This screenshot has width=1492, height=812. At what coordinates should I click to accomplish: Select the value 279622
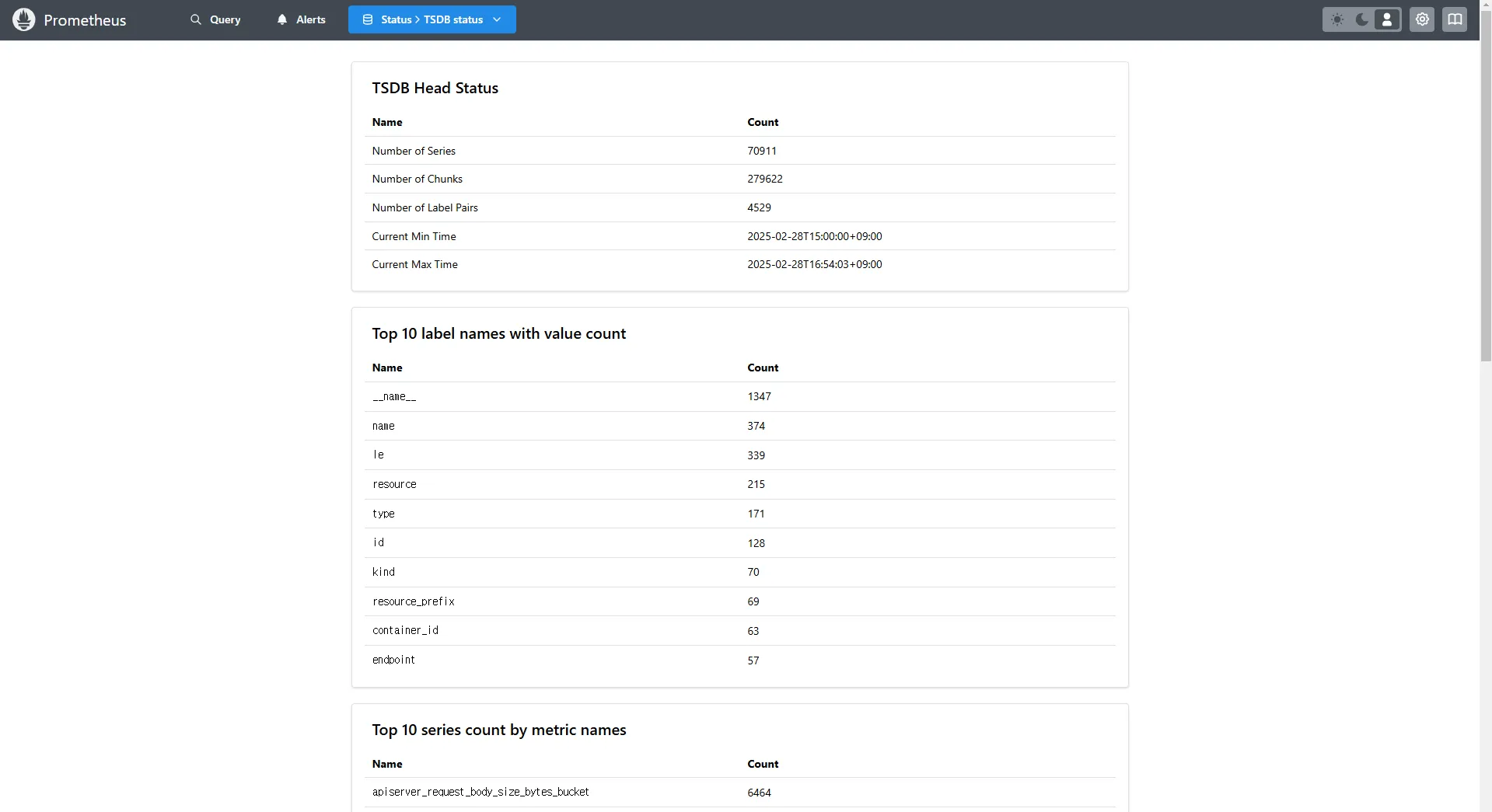point(765,179)
